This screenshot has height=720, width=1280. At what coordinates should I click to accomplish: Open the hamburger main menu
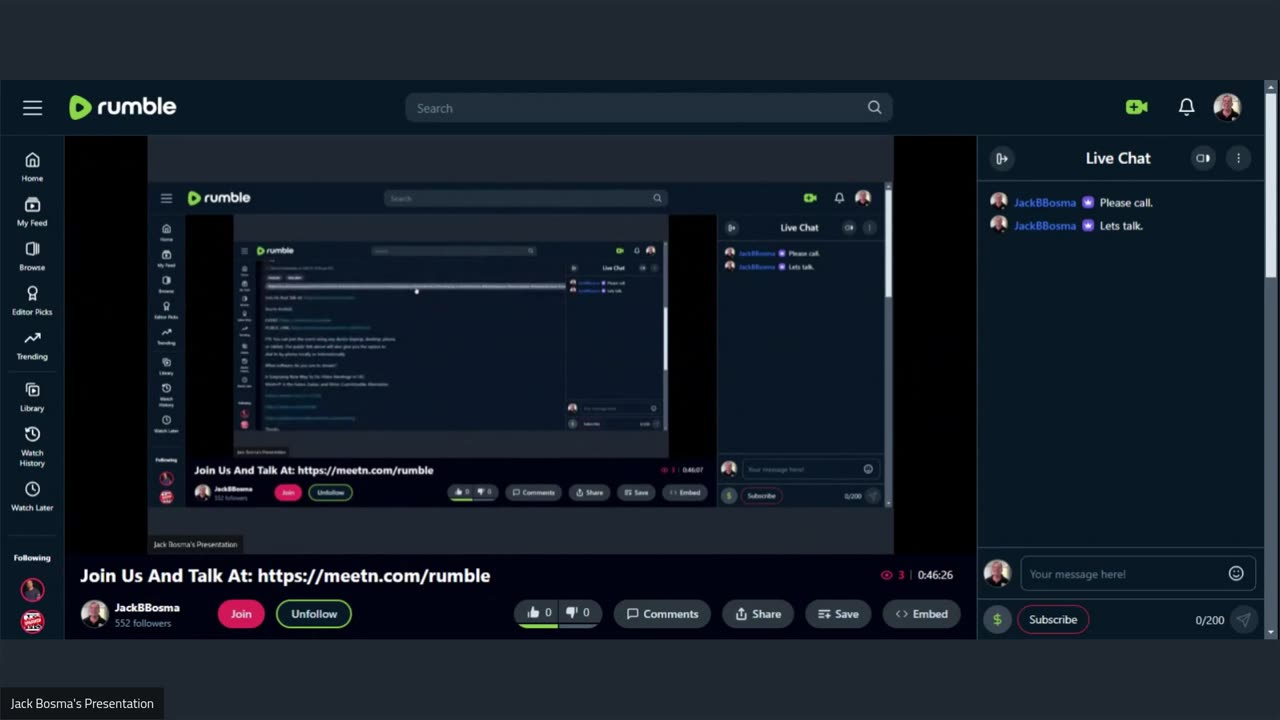point(33,107)
